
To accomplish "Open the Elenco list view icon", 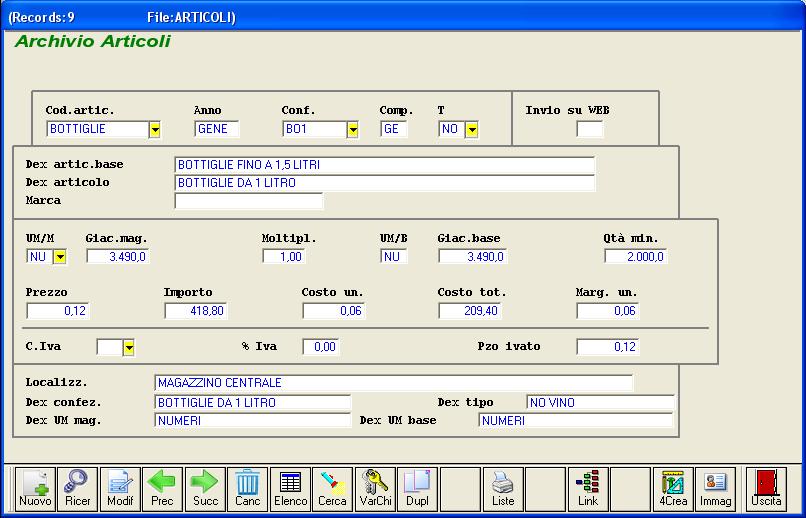I will pos(290,489).
